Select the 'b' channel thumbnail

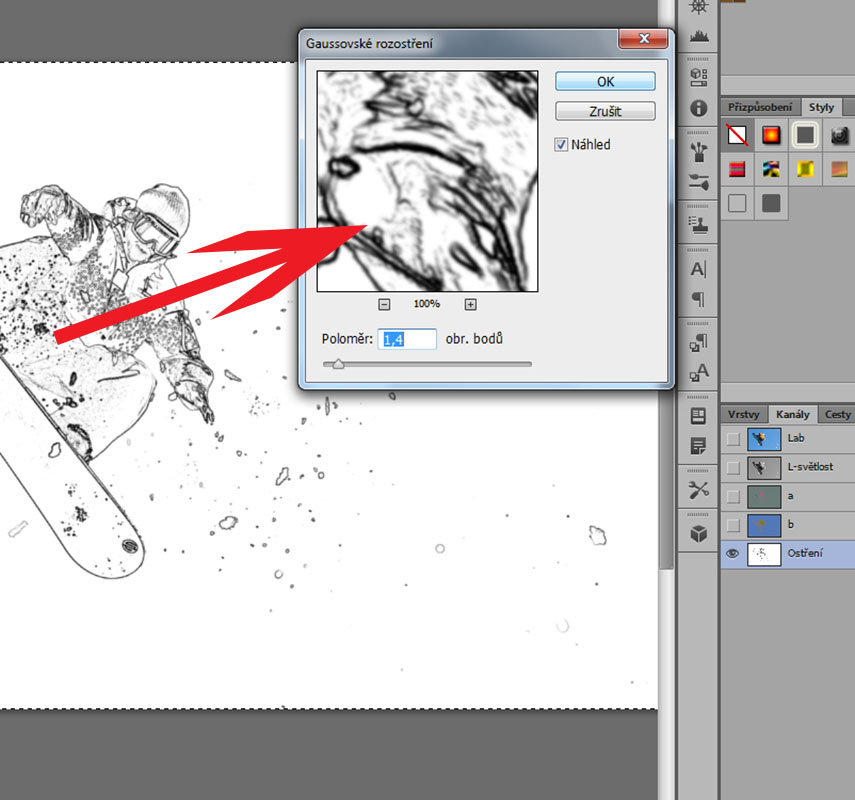pos(764,525)
